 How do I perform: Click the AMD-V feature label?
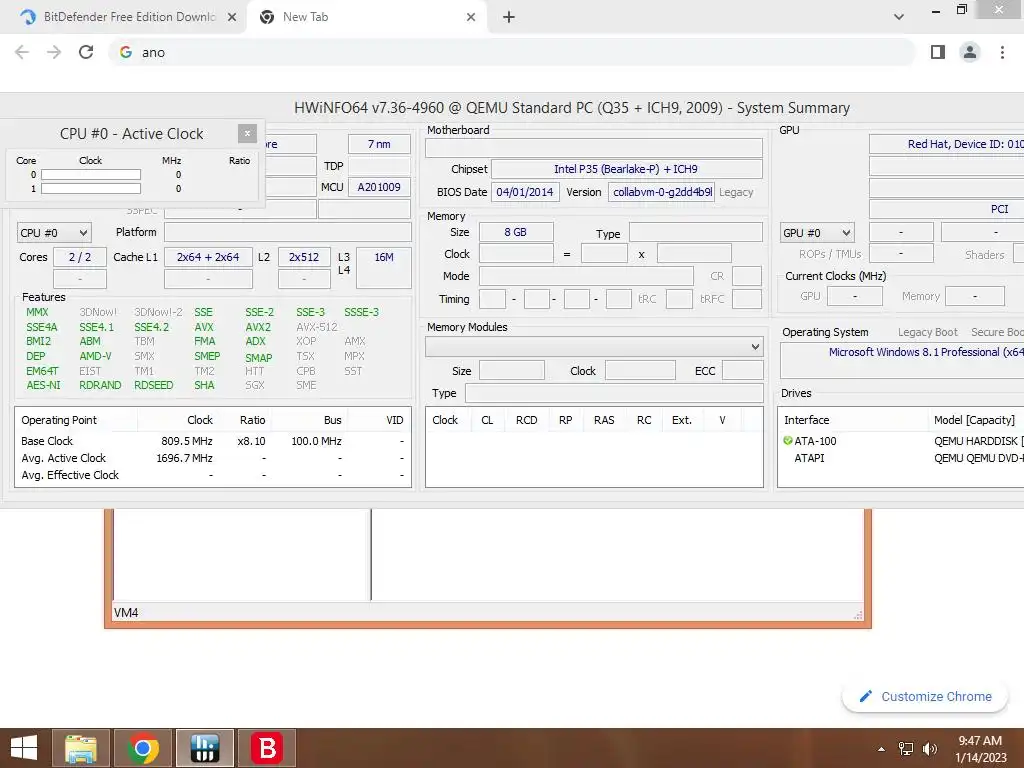(x=95, y=356)
